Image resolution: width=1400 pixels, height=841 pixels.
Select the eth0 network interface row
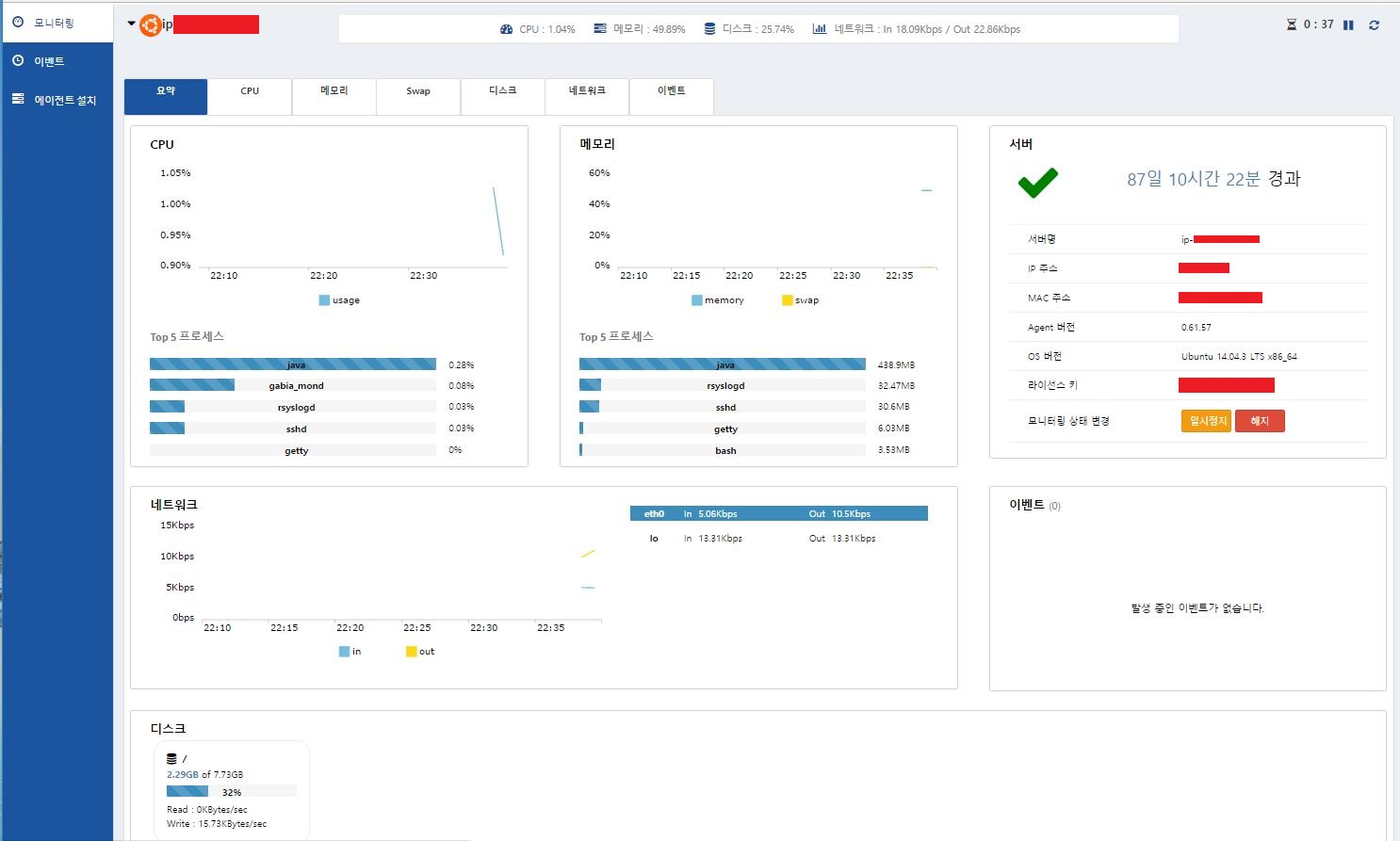pyautogui.click(x=779, y=513)
